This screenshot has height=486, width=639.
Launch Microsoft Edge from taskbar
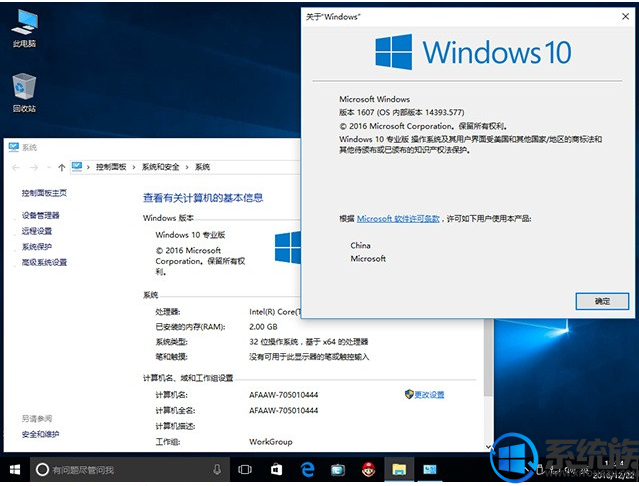pos(308,470)
